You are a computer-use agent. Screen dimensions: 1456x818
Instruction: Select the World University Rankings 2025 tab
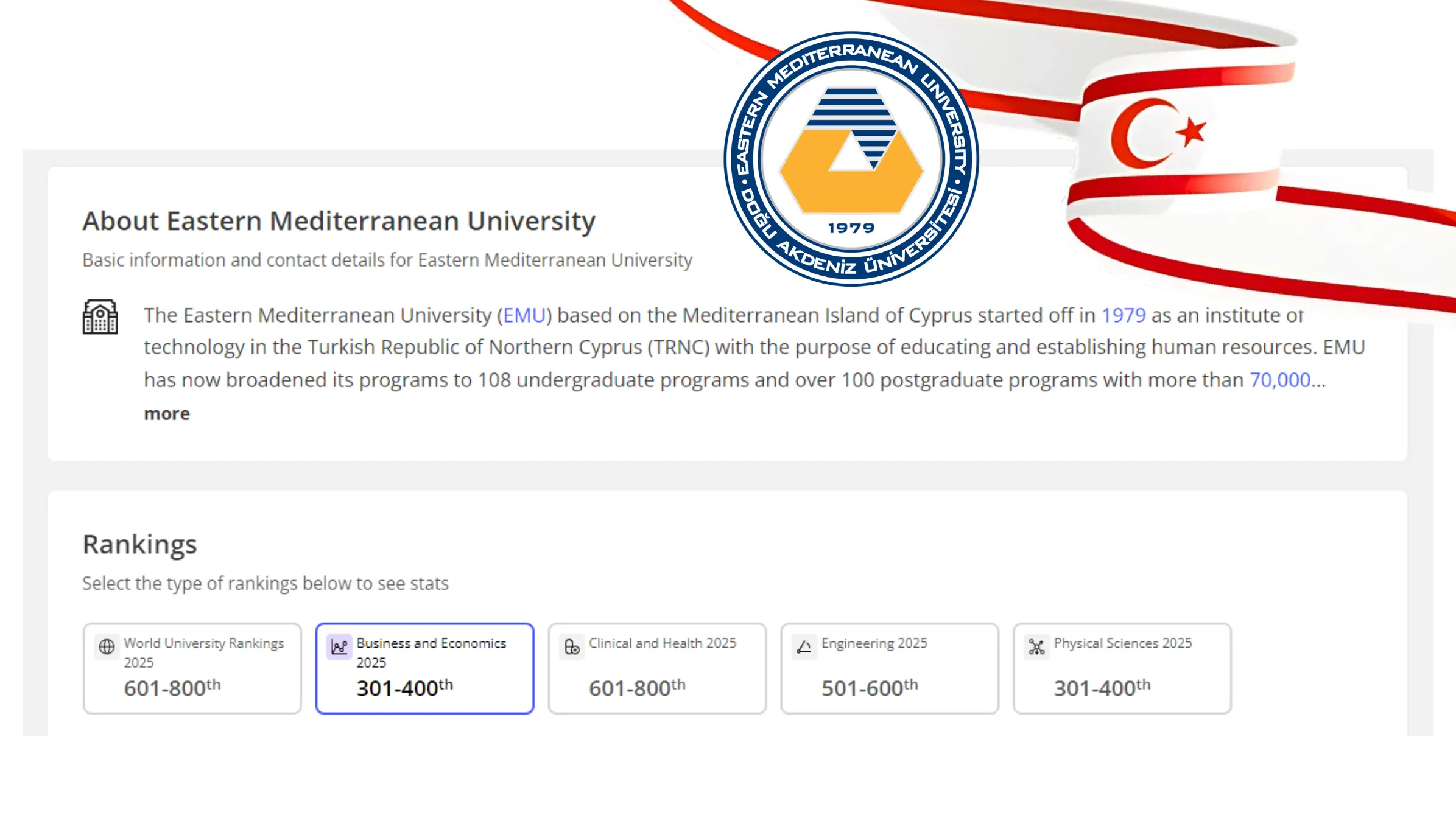click(x=192, y=668)
